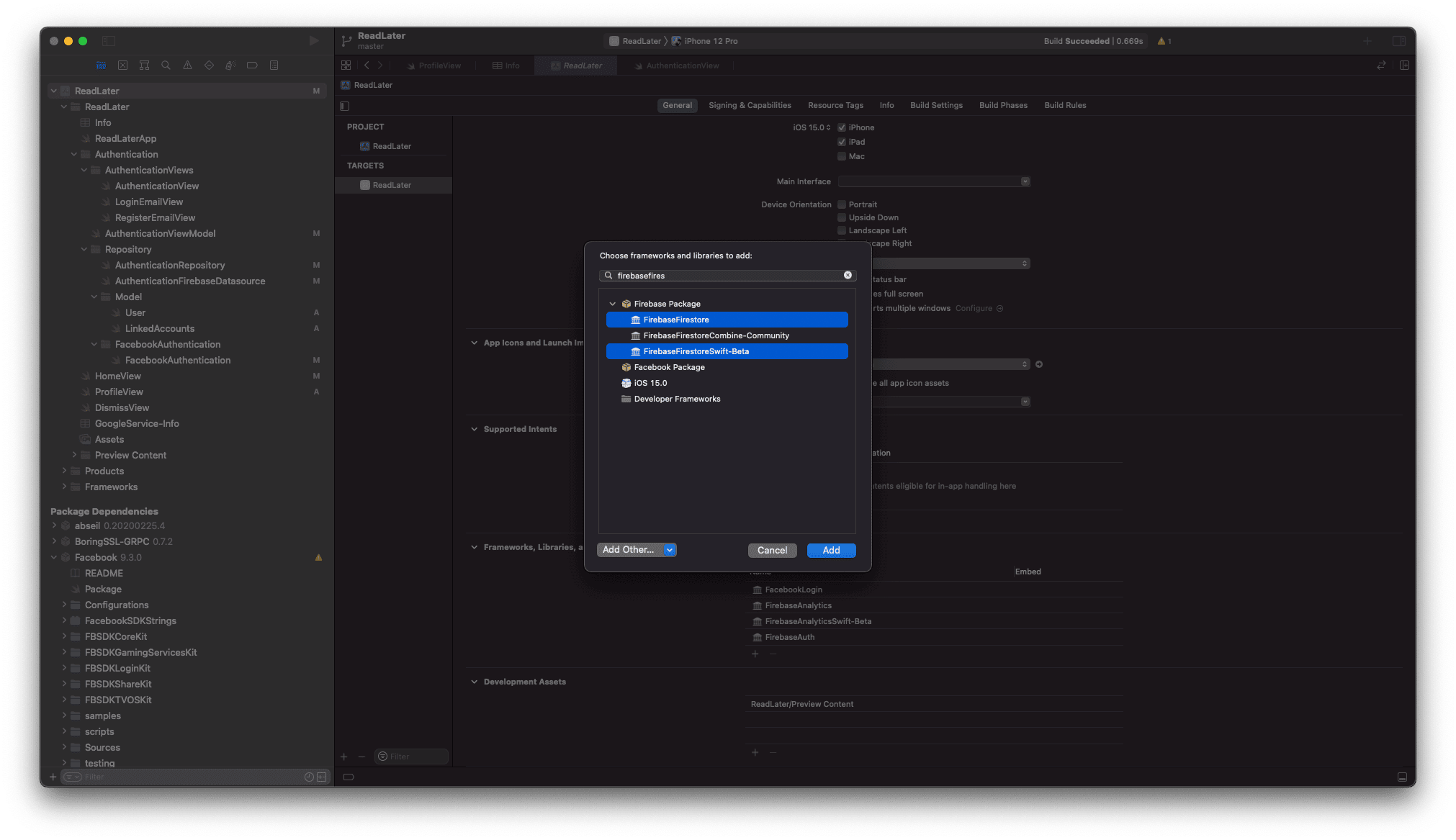Click the targets Filter field
Viewport: 1456px width, 840px height.
point(412,757)
